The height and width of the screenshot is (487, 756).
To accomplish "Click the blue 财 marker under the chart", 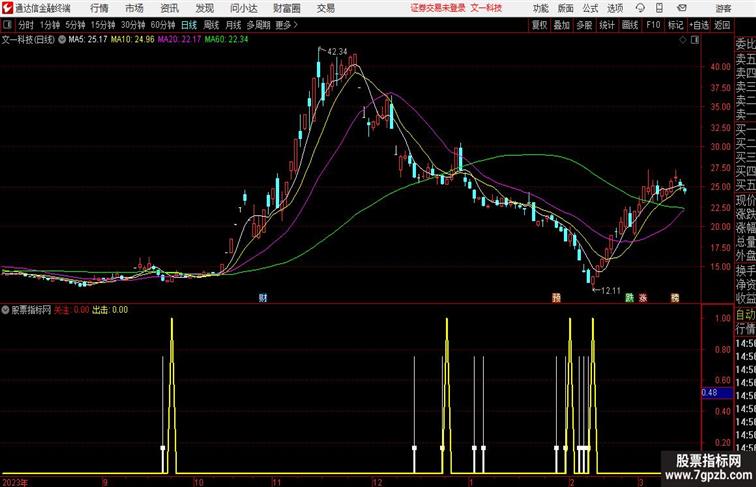I will pyautogui.click(x=263, y=298).
